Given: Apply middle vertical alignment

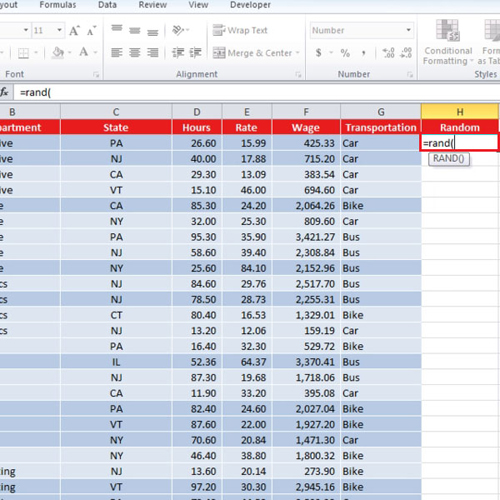Looking at the screenshot, I should point(135,31).
